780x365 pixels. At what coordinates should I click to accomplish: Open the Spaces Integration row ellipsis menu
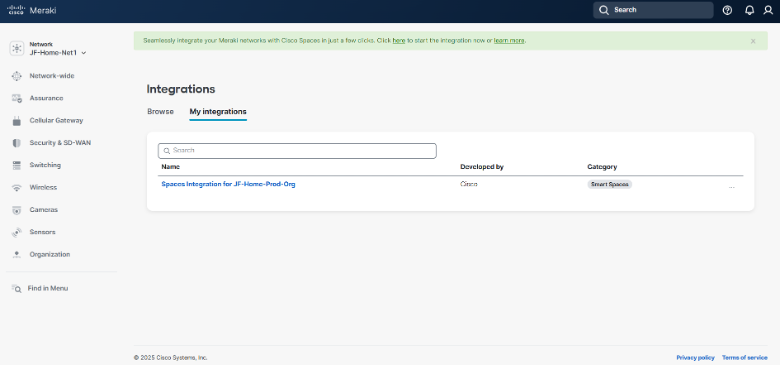point(731,187)
